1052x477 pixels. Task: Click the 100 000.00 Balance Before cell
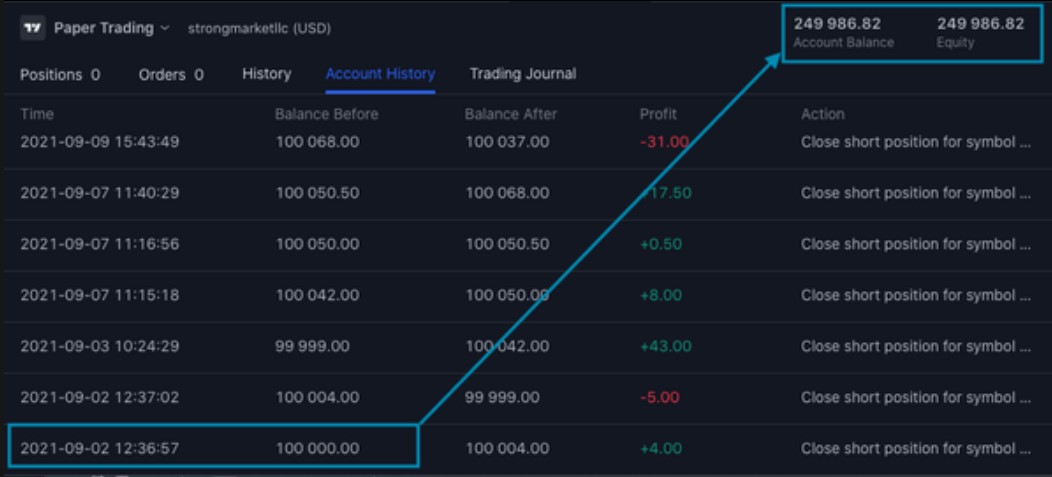coord(317,448)
